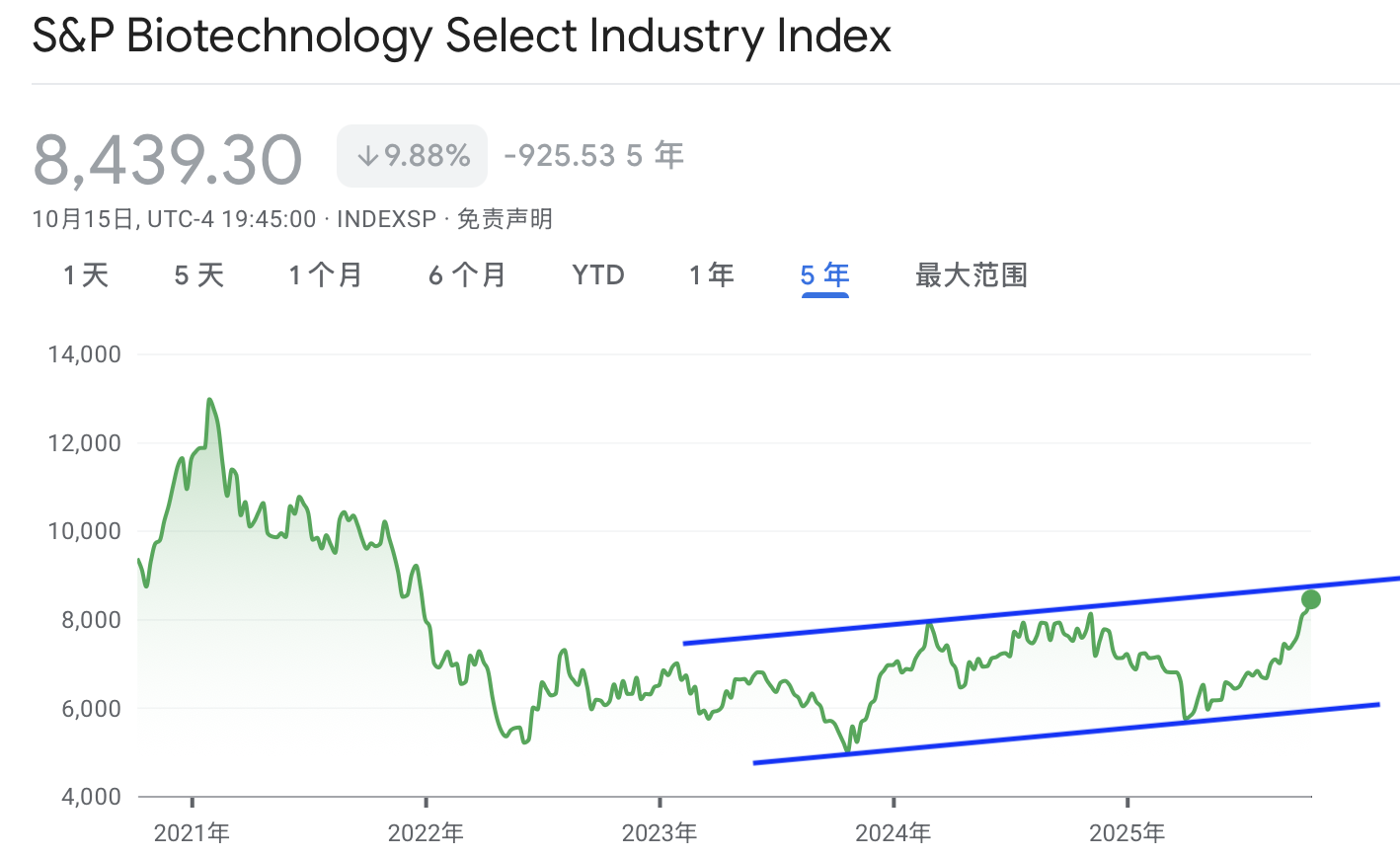Viewport: 1400px width, 857px height.
Task: Click the -925.53 5 年 change text
Action: (593, 156)
